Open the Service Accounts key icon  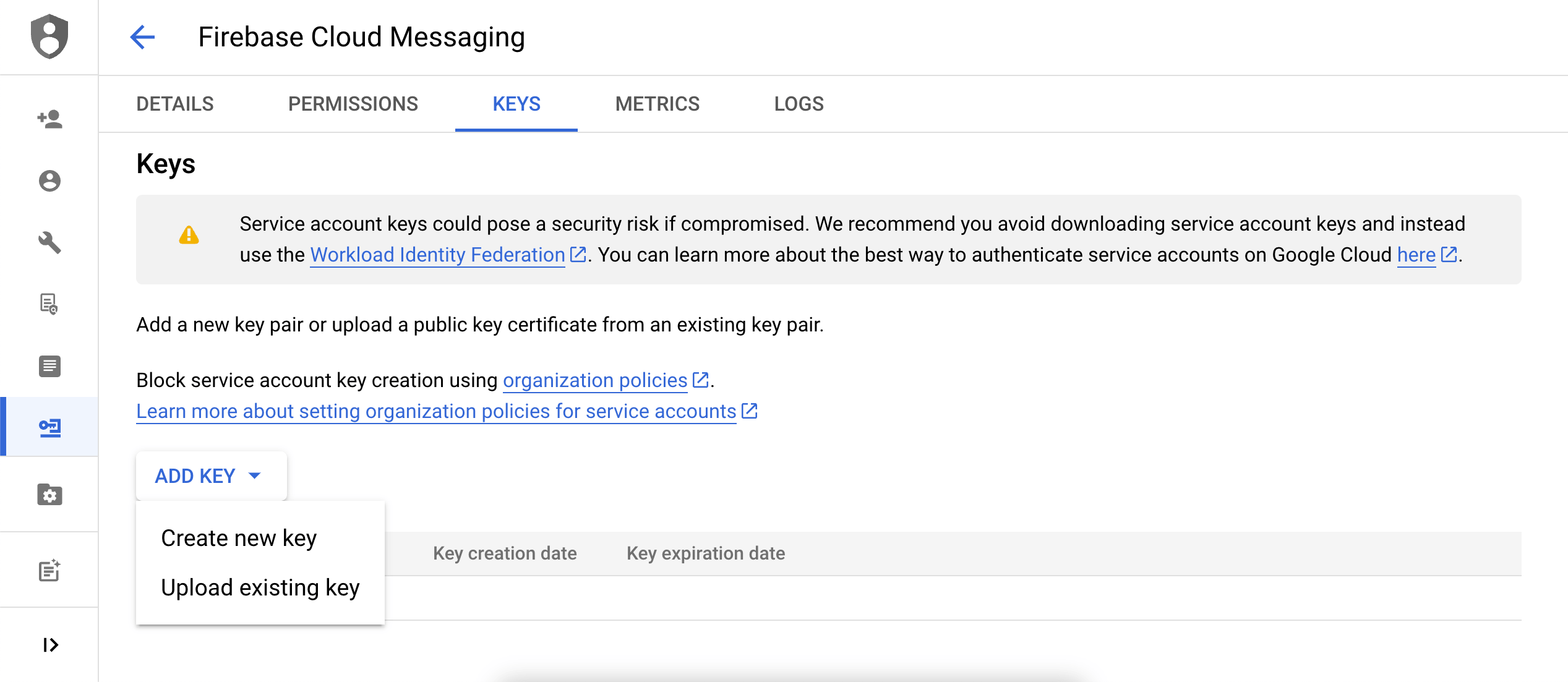pos(49,428)
